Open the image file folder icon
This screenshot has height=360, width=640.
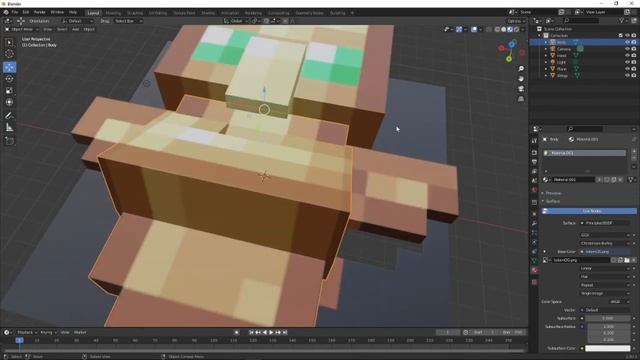627,260
